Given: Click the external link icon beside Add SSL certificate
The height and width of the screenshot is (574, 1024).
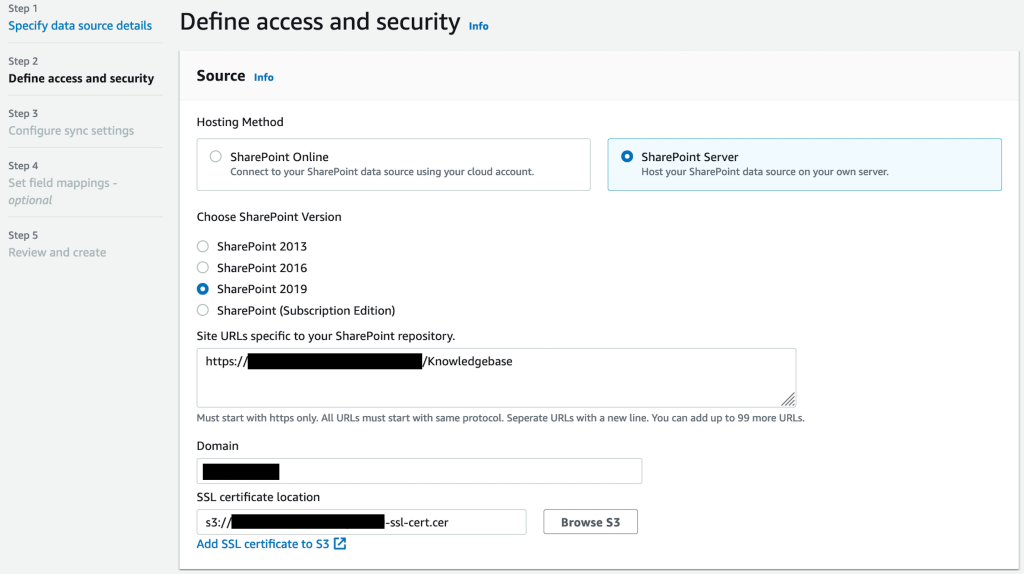Looking at the screenshot, I should pos(340,544).
